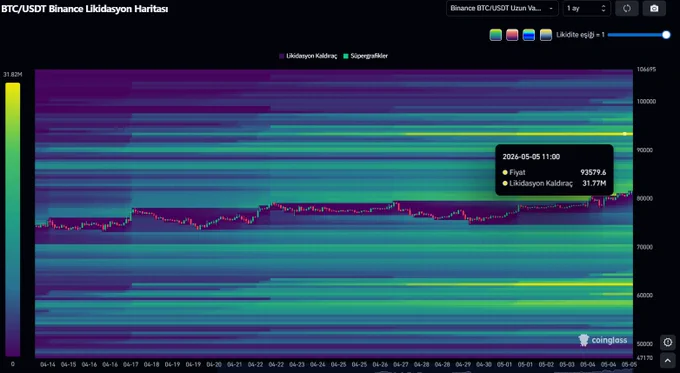Click the 04-14 date axis label
The height and width of the screenshot is (373, 680).
coord(48,365)
